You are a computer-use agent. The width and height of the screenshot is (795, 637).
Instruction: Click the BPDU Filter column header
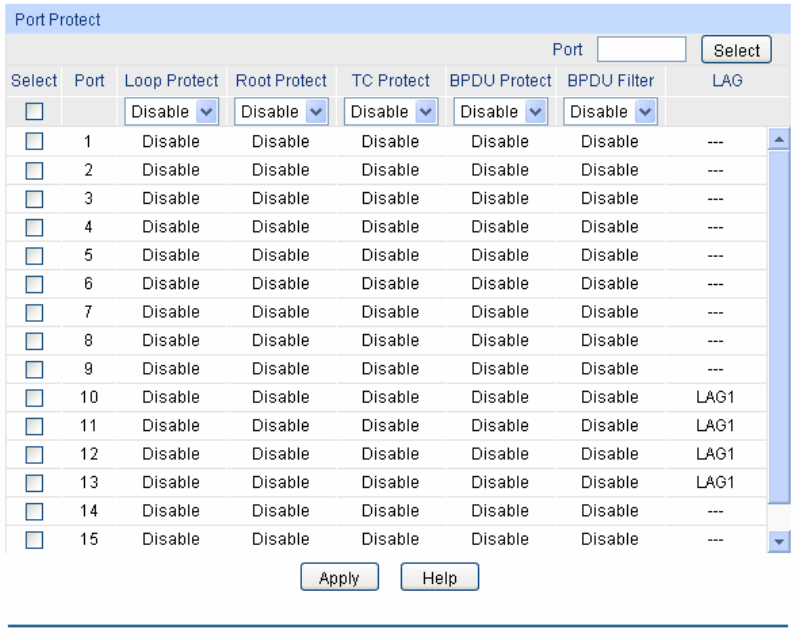coord(610,80)
